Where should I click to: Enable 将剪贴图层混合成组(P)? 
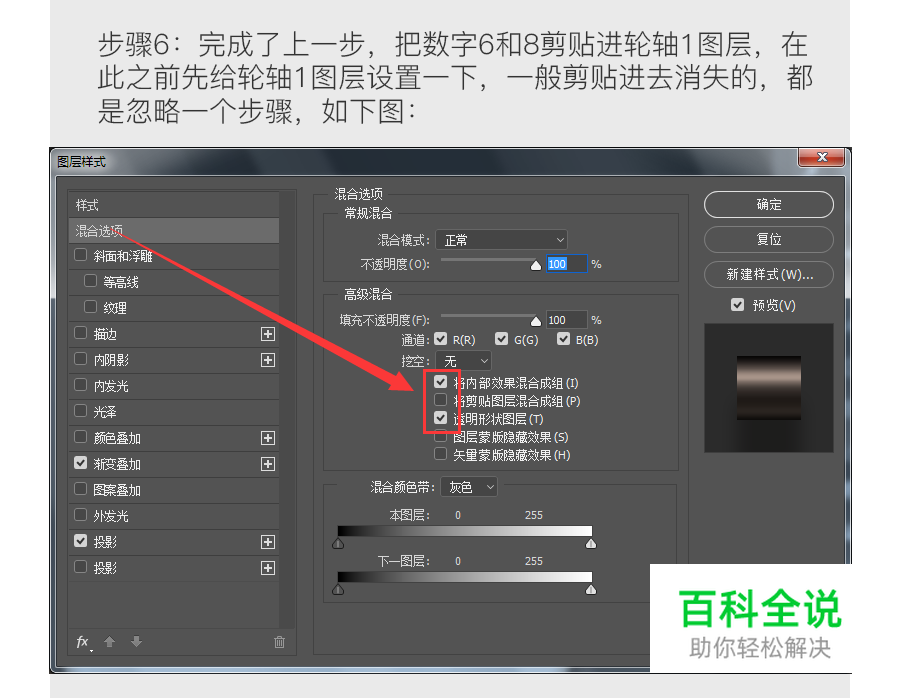coord(440,399)
